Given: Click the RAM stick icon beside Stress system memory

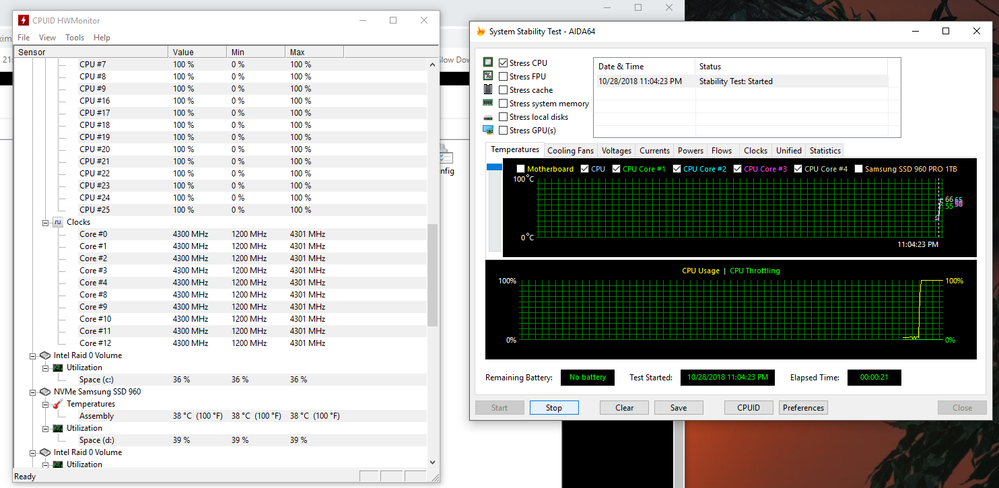Looking at the screenshot, I should [488, 103].
